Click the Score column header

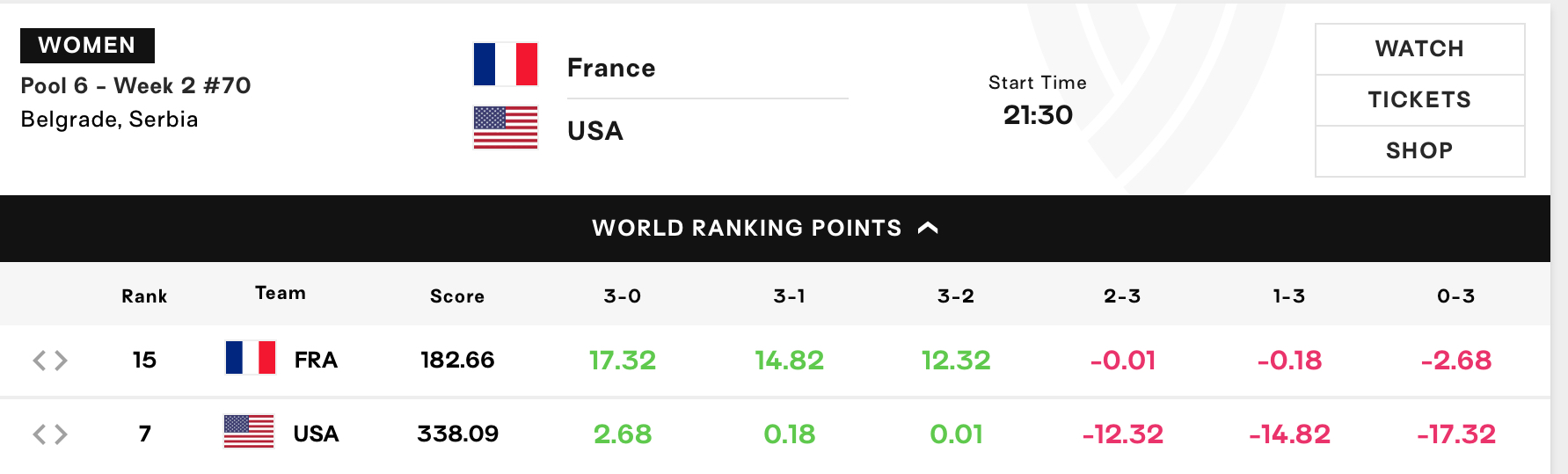[457, 296]
